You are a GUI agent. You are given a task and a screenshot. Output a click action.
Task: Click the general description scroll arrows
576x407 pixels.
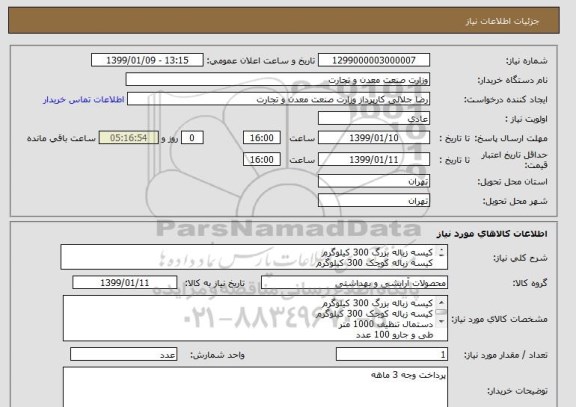tap(441, 252)
